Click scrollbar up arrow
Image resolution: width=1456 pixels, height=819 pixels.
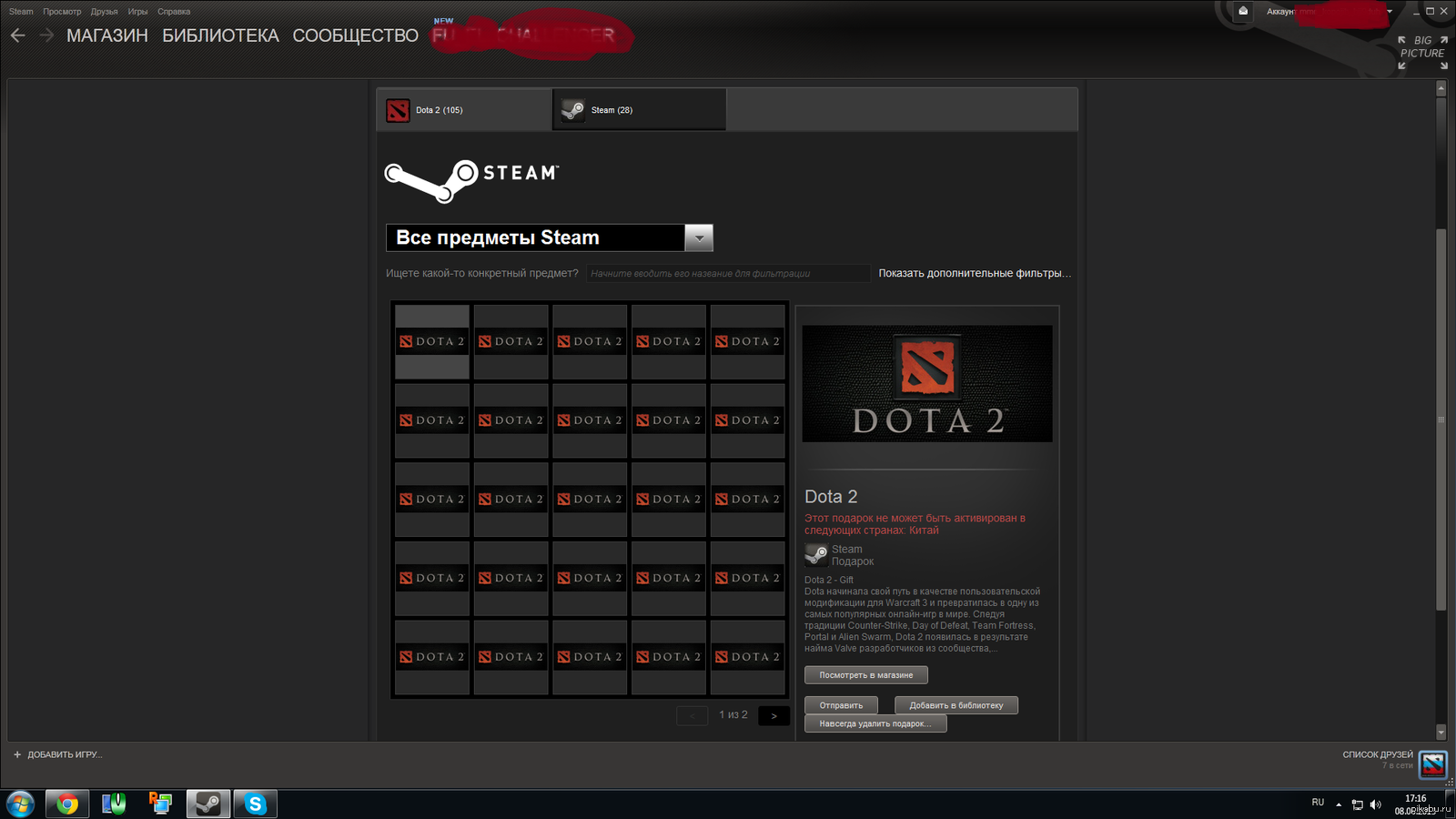[x=1441, y=88]
